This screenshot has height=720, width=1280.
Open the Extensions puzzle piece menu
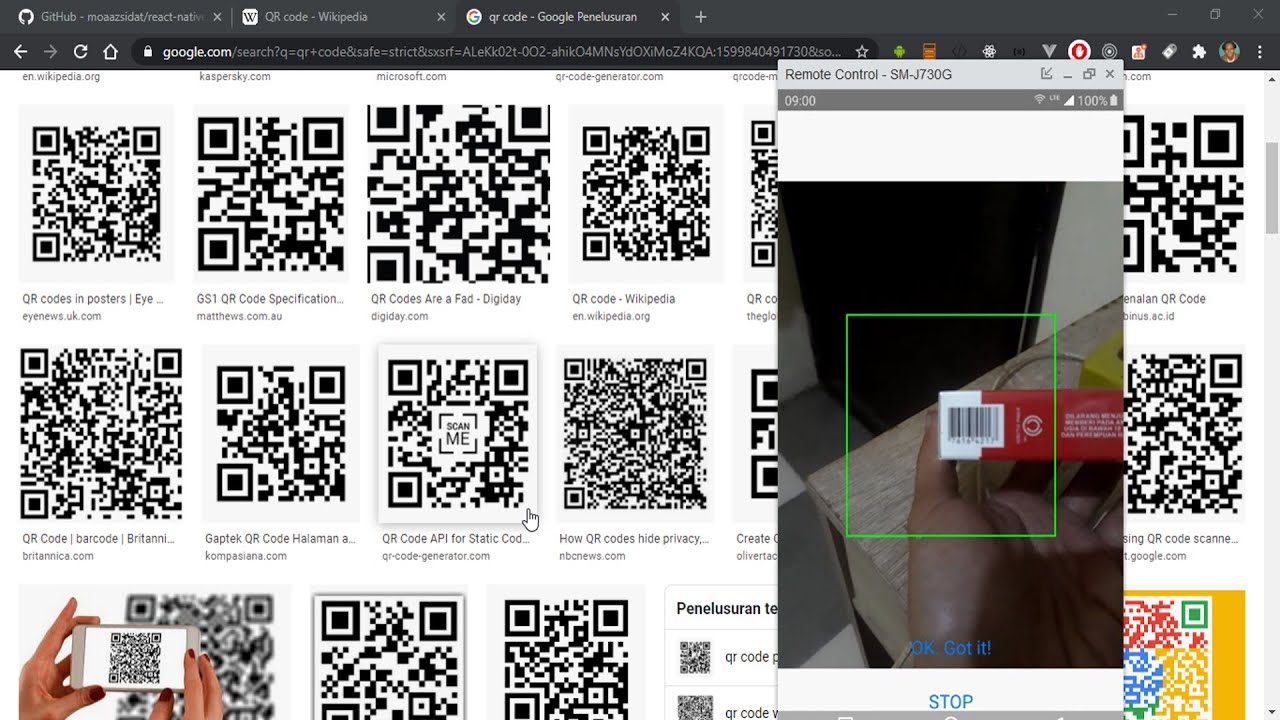click(1199, 51)
